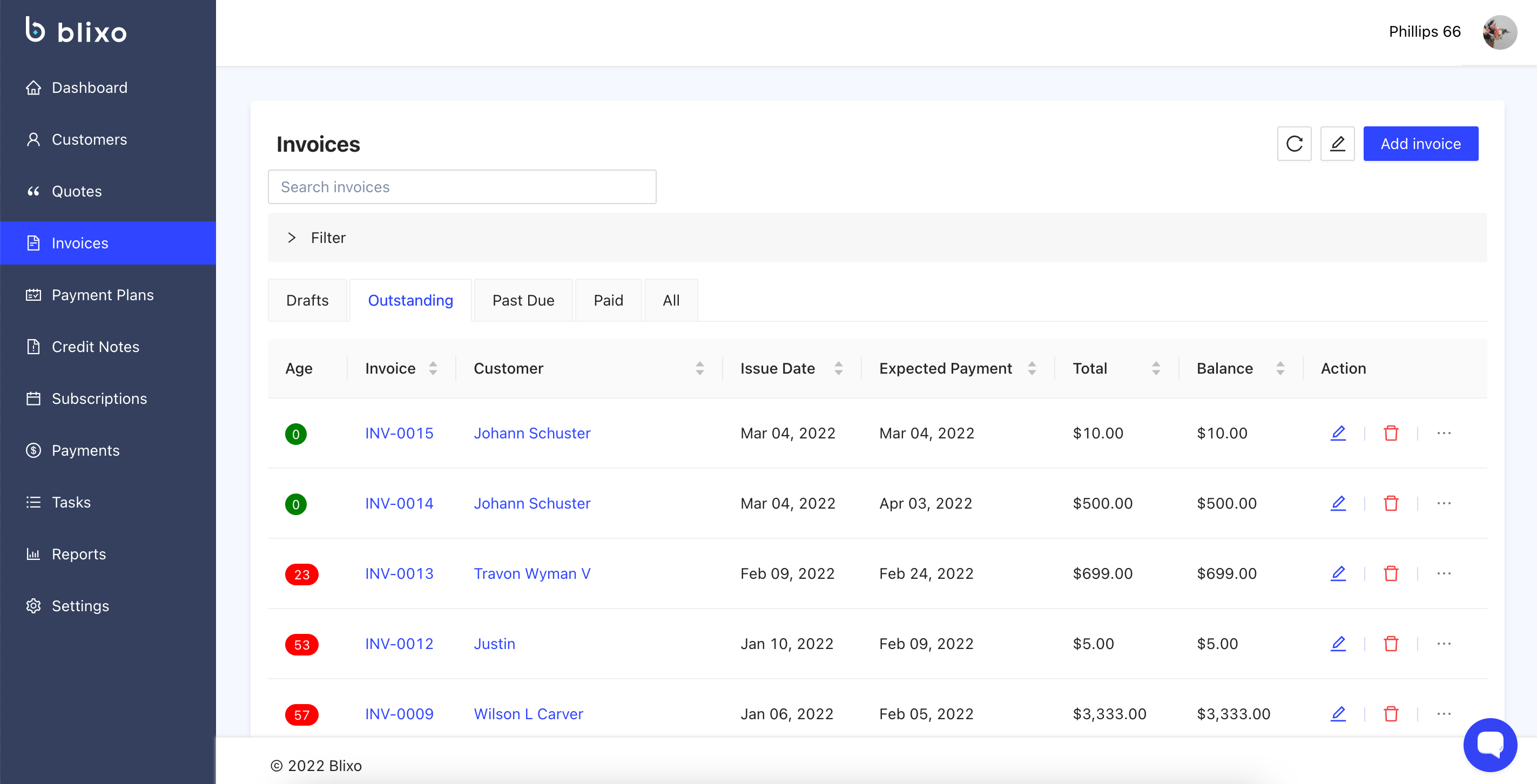Open Payment Plans in sidebar

pos(103,295)
